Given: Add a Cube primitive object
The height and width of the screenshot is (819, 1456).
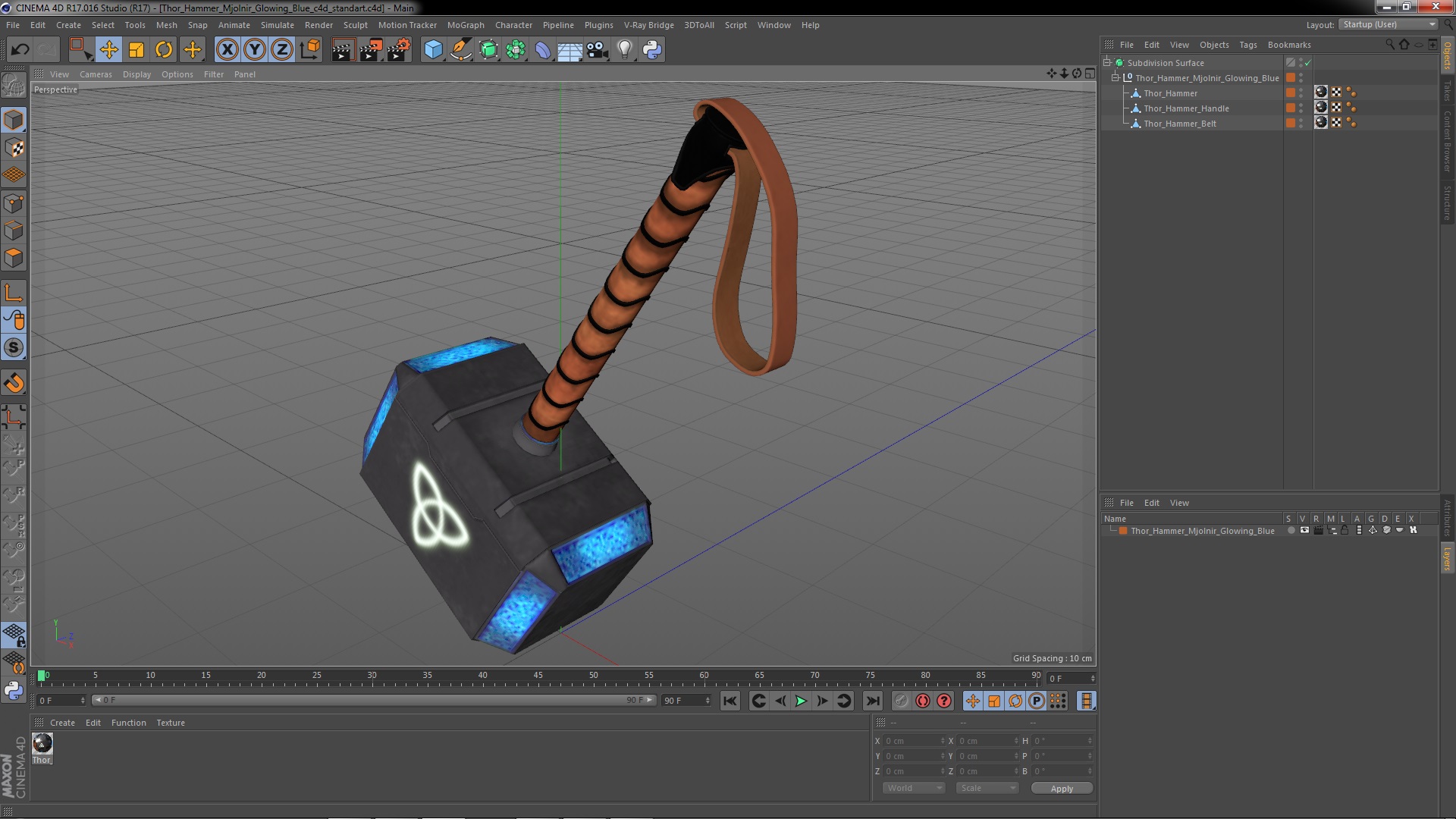Looking at the screenshot, I should coord(433,50).
